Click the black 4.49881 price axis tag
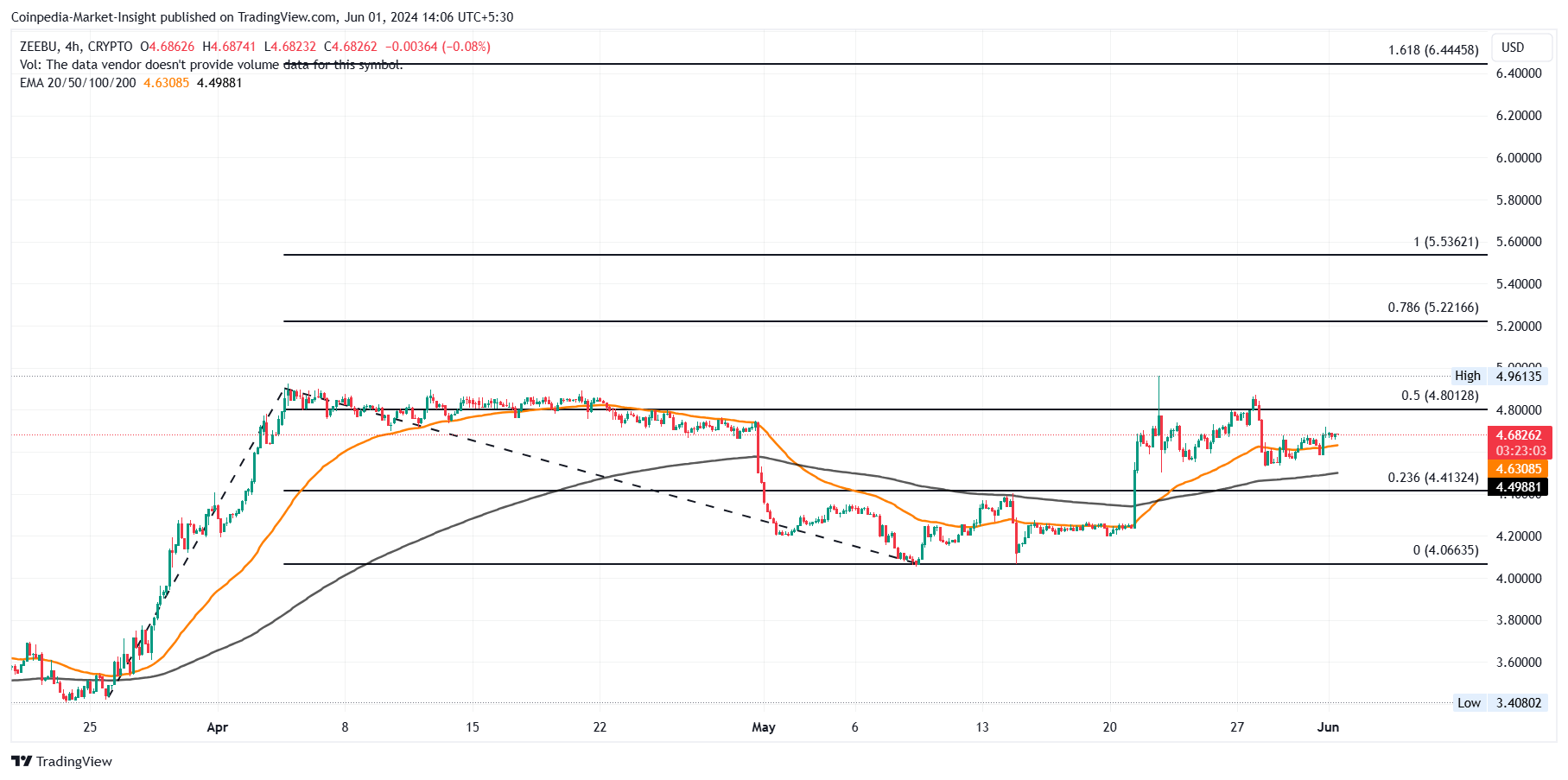 [x=1519, y=487]
